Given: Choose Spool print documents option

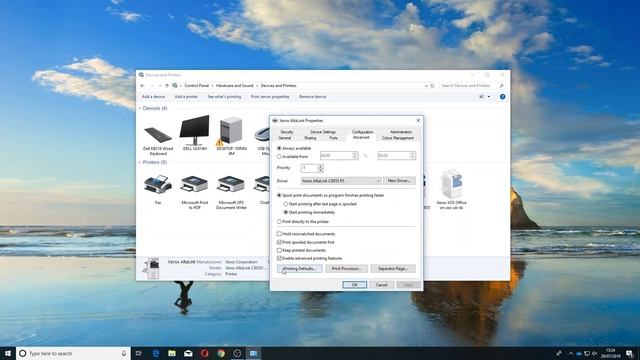Looking at the screenshot, I should pyautogui.click(x=279, y=195).
